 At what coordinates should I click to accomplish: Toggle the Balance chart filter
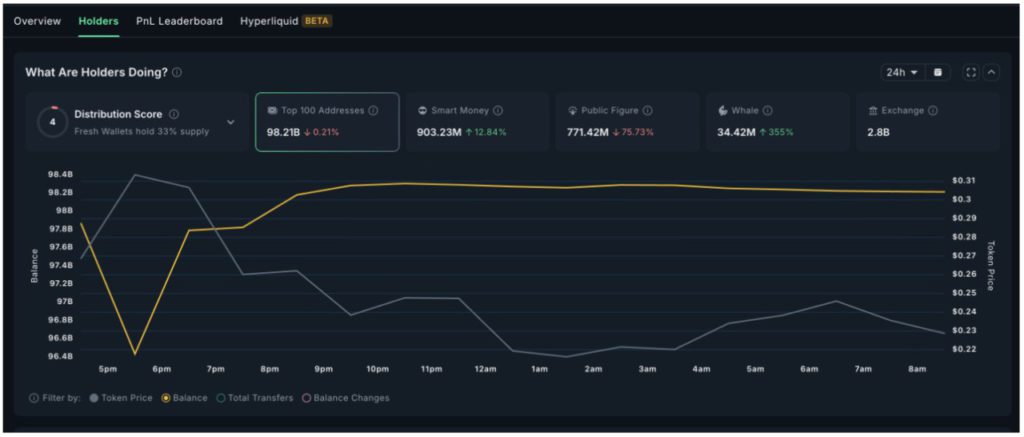tap(184, 398)
